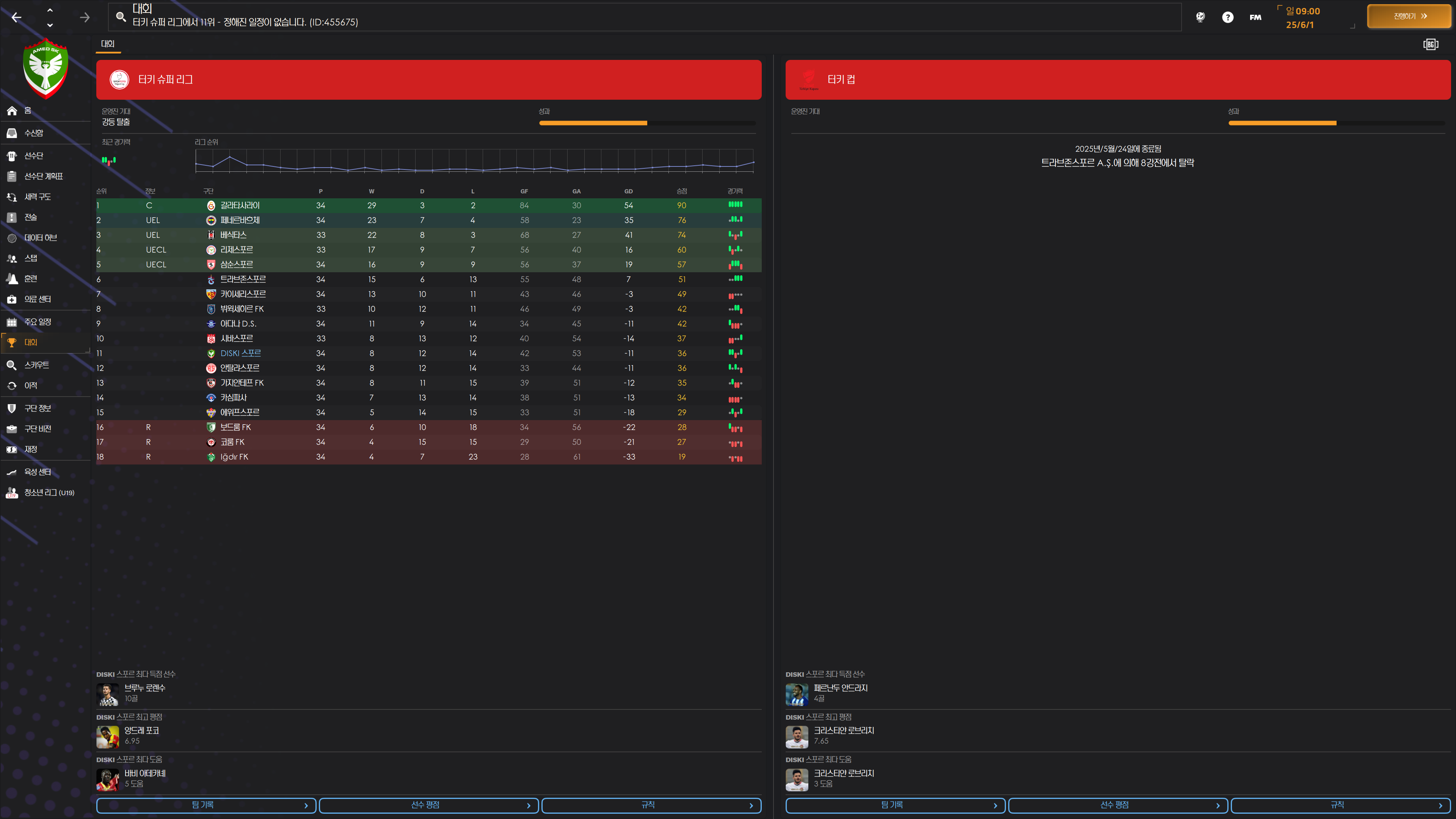The image size is (1456, 819).
Task: Click the globe icon in top bar
Action: click(x=1200, y=17)
